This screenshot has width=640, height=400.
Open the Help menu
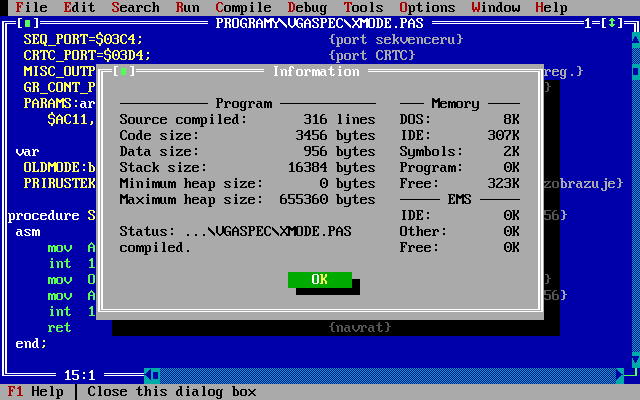click(x=551, y=7)
